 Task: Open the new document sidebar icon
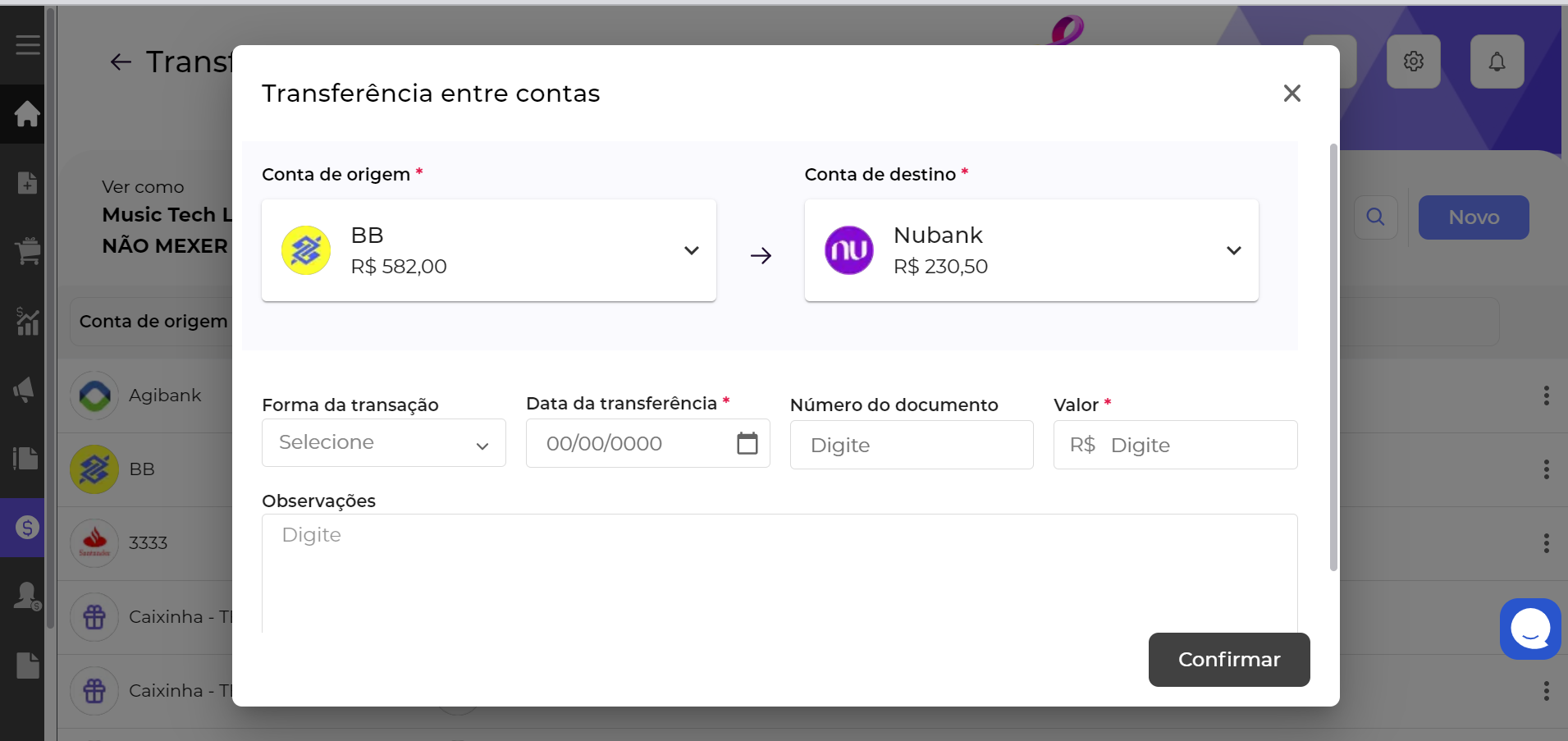click(x=28, y=183)
